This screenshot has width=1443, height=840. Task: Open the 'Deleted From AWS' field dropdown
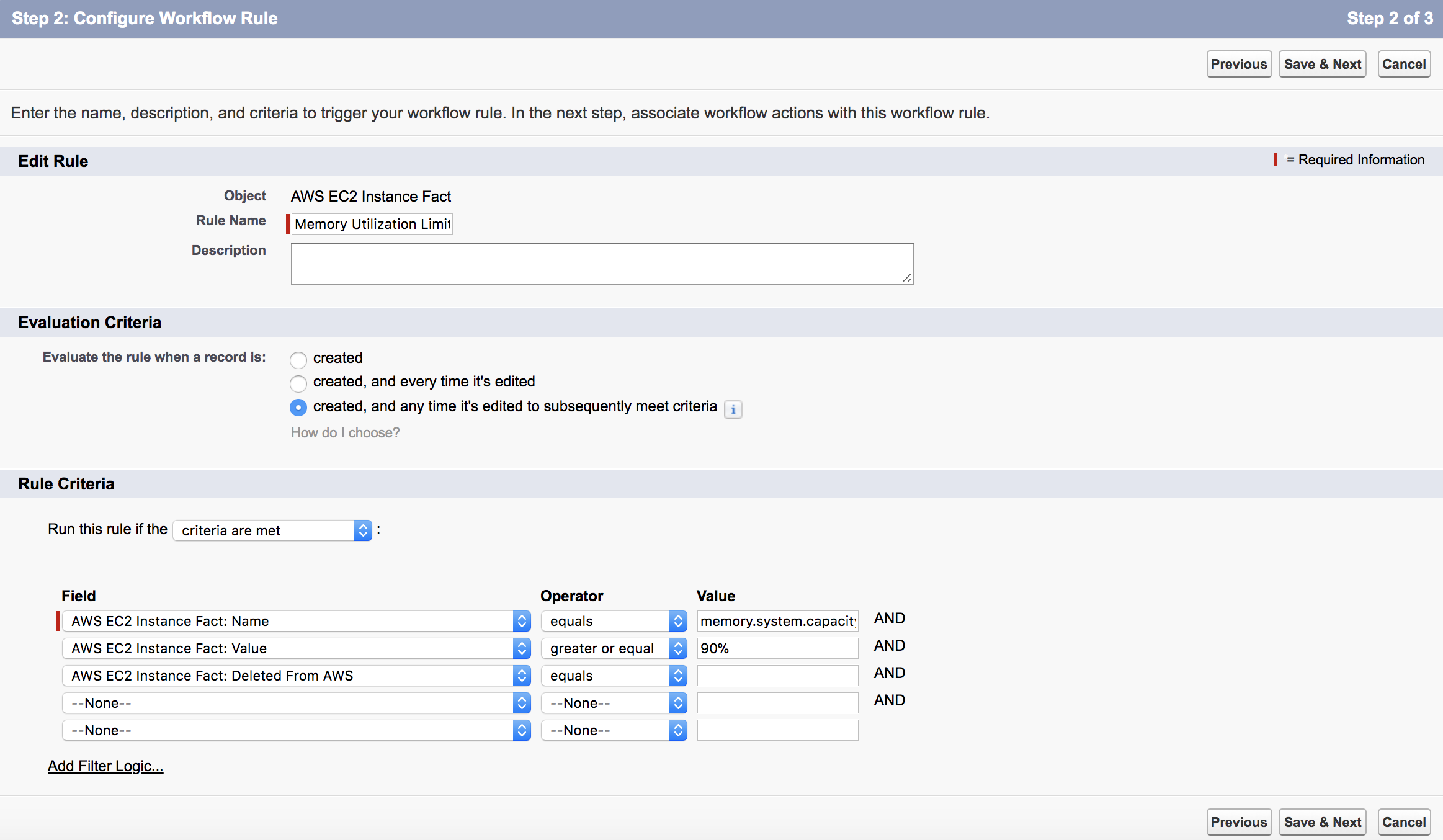point(296,676)
